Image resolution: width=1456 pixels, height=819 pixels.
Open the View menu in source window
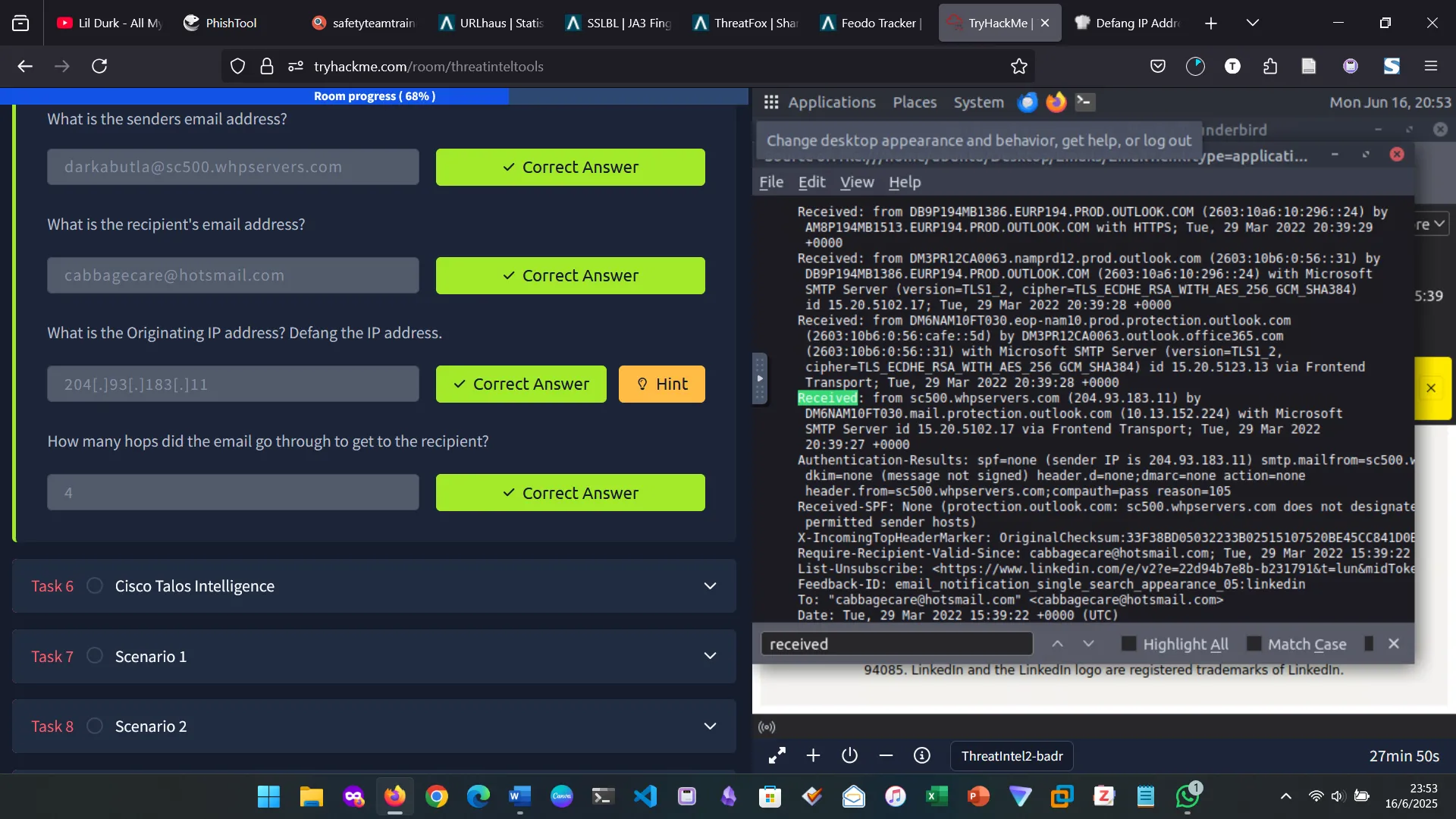coord(857,182)
